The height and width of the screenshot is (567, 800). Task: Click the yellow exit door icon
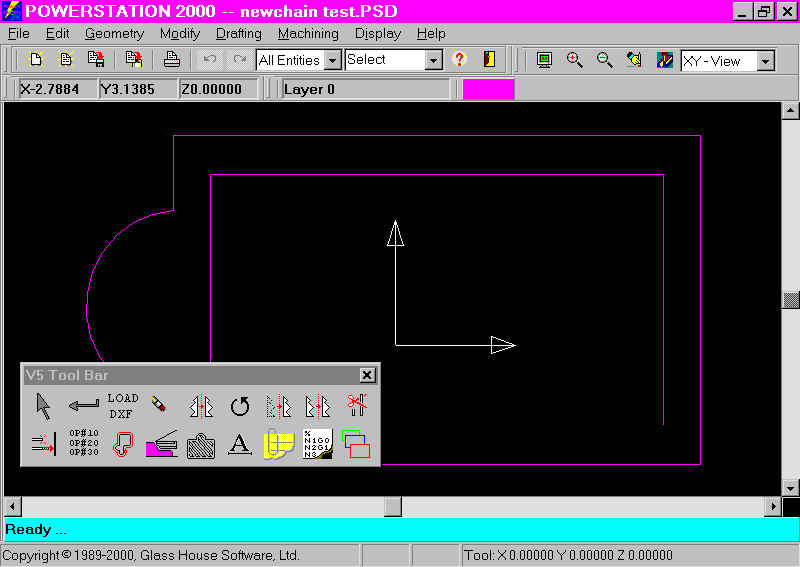tap(489, 60)
